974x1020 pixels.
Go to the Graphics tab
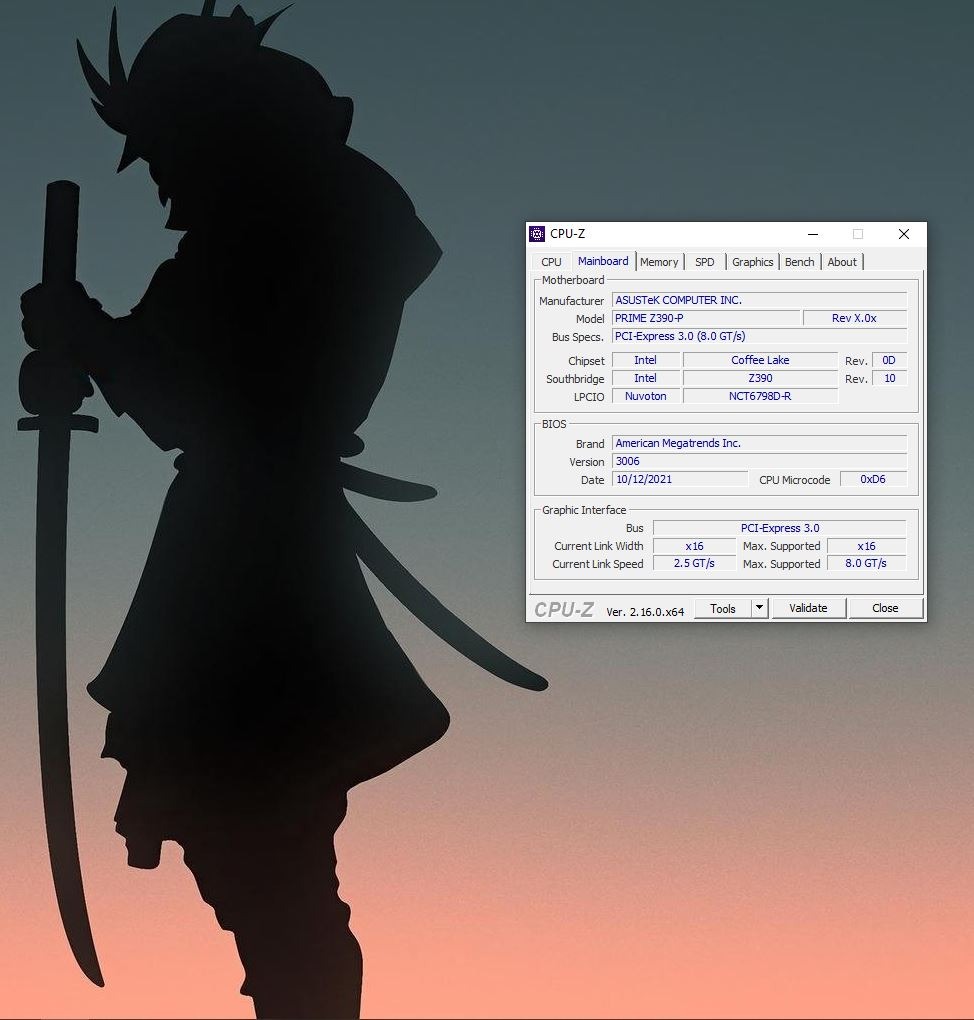(x=753, y=262)
